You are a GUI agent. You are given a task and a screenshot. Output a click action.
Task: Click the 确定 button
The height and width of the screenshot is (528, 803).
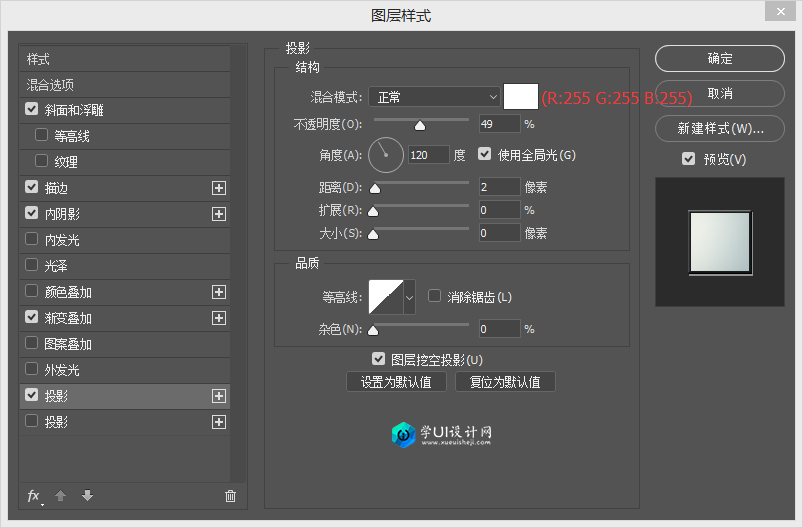(x=719, y=59)
